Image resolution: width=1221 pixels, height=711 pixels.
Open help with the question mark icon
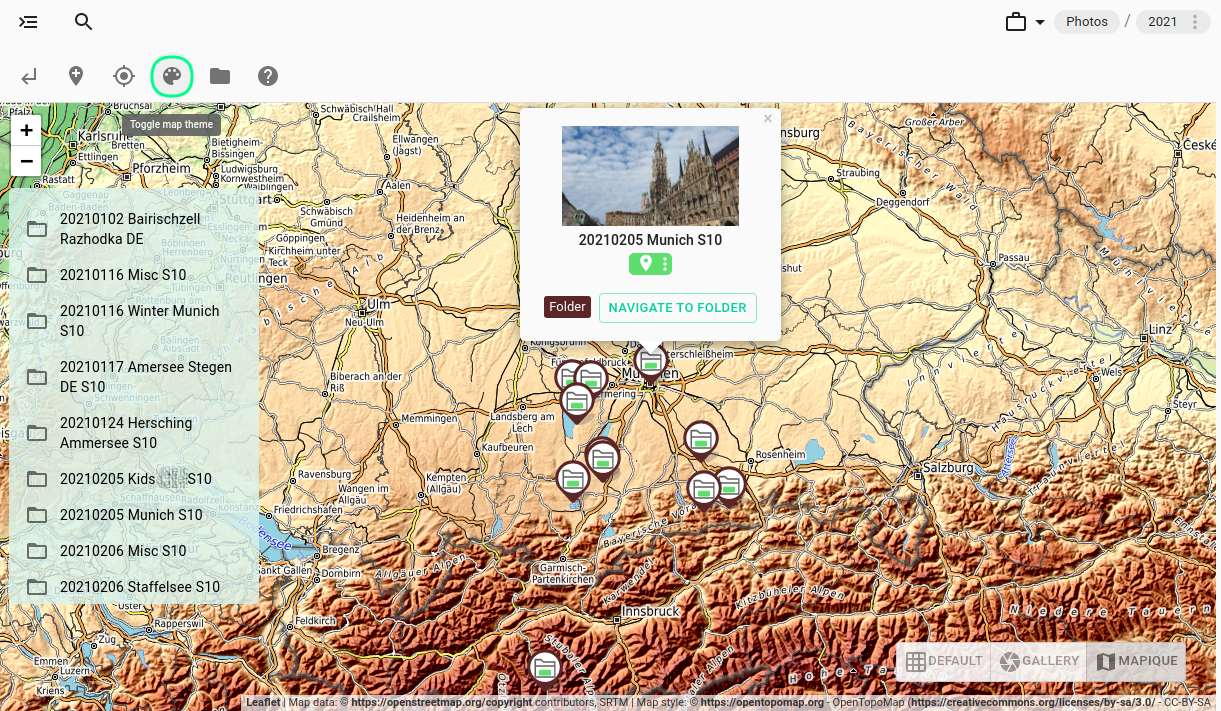coord(268,76)
